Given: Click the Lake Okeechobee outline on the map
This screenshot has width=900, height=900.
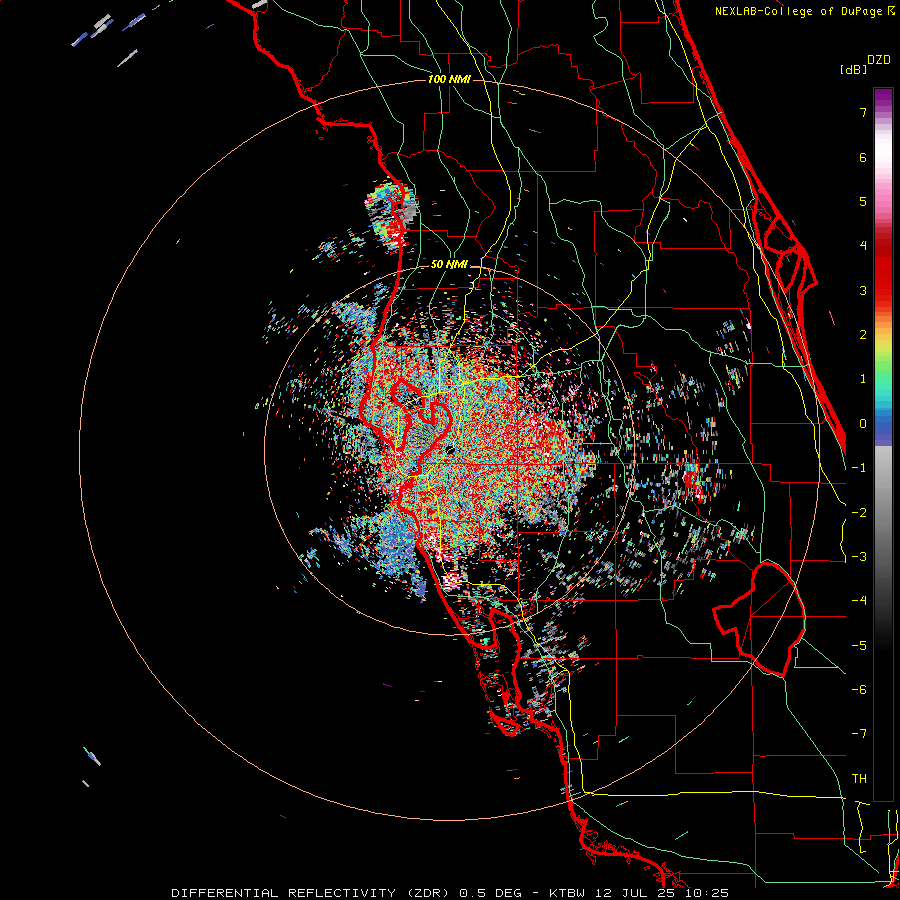Looking at the screenshot, I should pyautogui.click(x=759, y=619).
